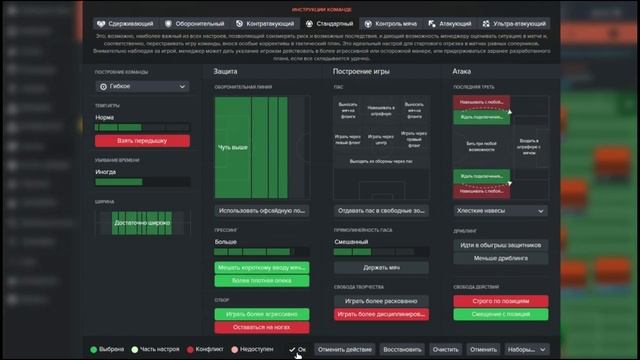Toggle the upper Ждать подключения zone
Viewport: 640px width, 360px height.
coord(482,117)
